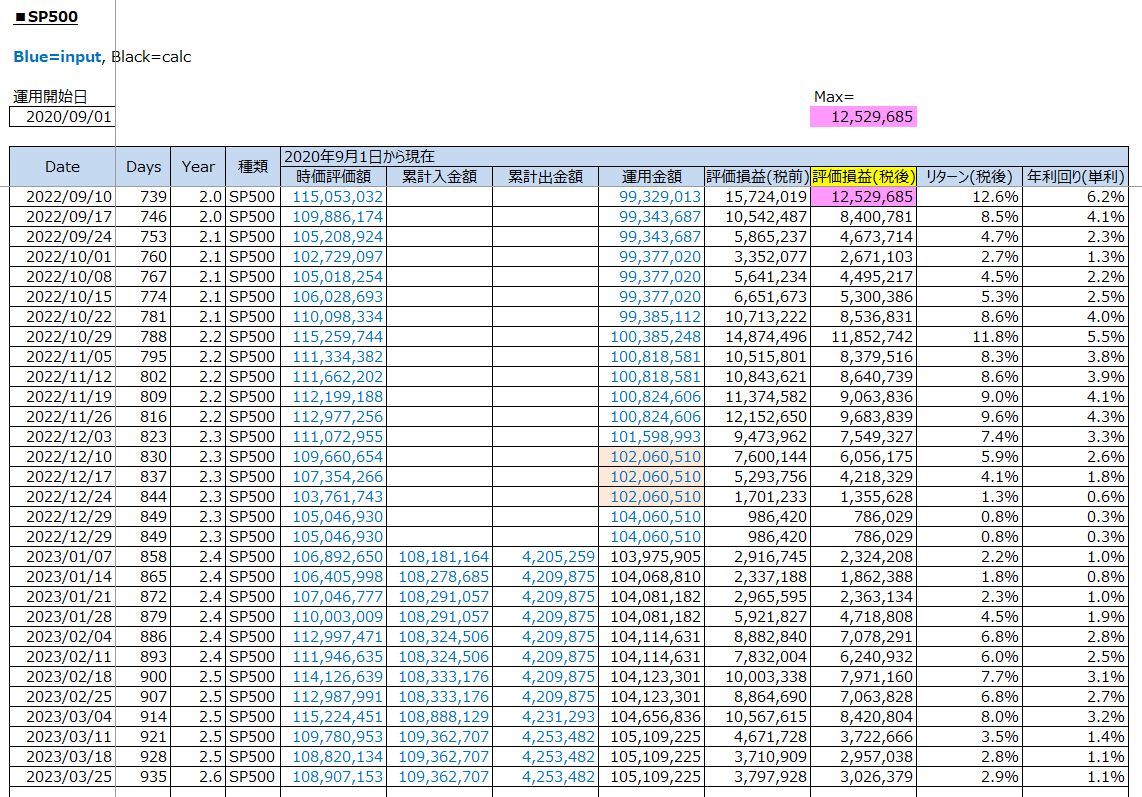Click the 評価損益(税前) column header
This screenshot has height=797, width=1142.
click(757, 177)
